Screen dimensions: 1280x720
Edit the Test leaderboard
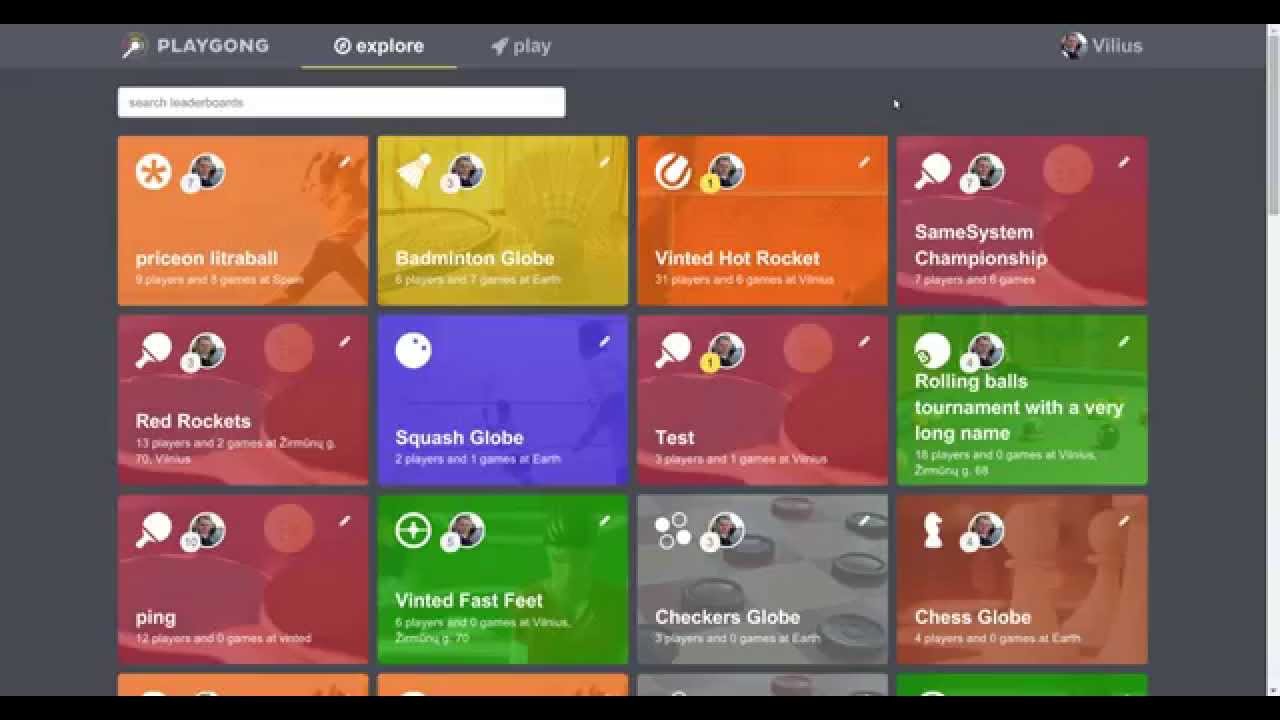[864, 342]
